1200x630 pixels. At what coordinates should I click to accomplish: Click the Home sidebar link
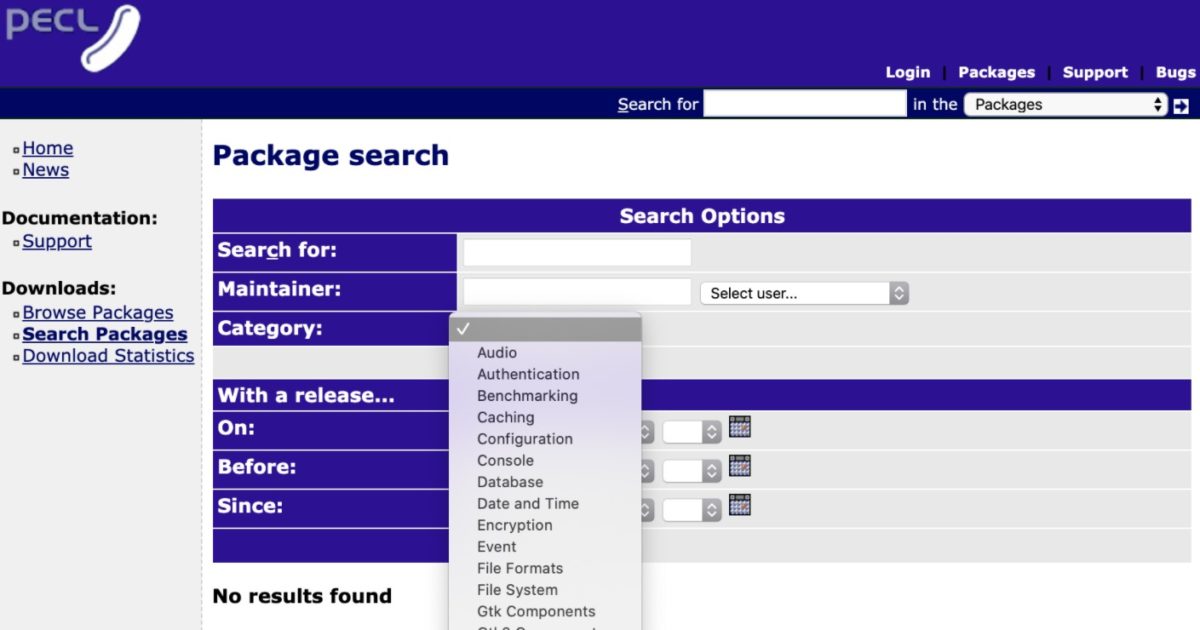48,149
